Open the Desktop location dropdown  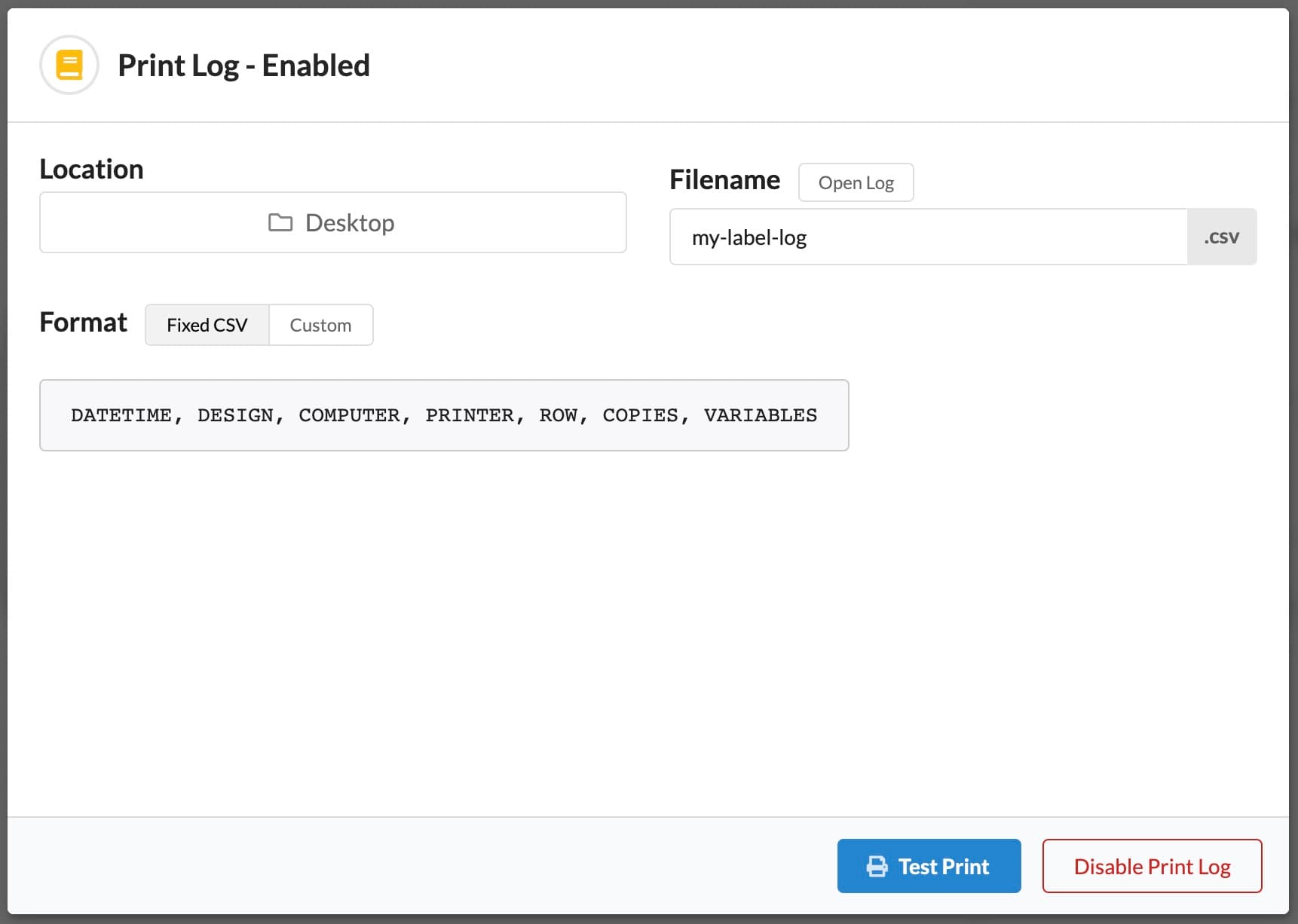(x=332, y=222)
